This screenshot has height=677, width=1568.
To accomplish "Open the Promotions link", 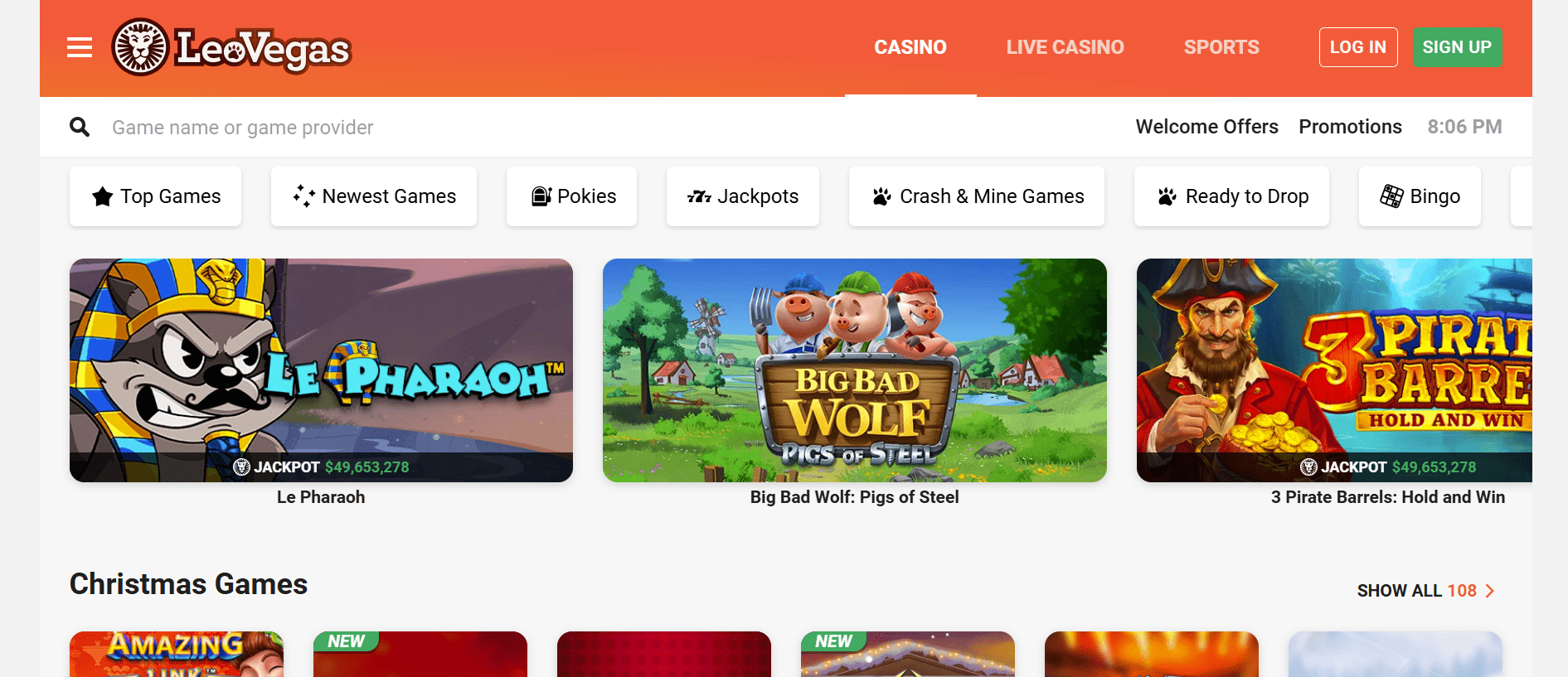I will [x=1350, y=127].
